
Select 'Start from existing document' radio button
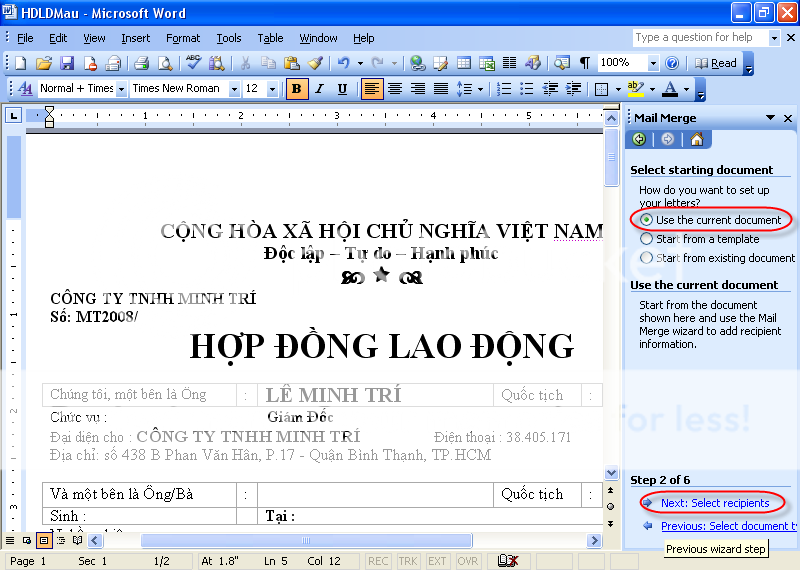(x=646, y=258)
